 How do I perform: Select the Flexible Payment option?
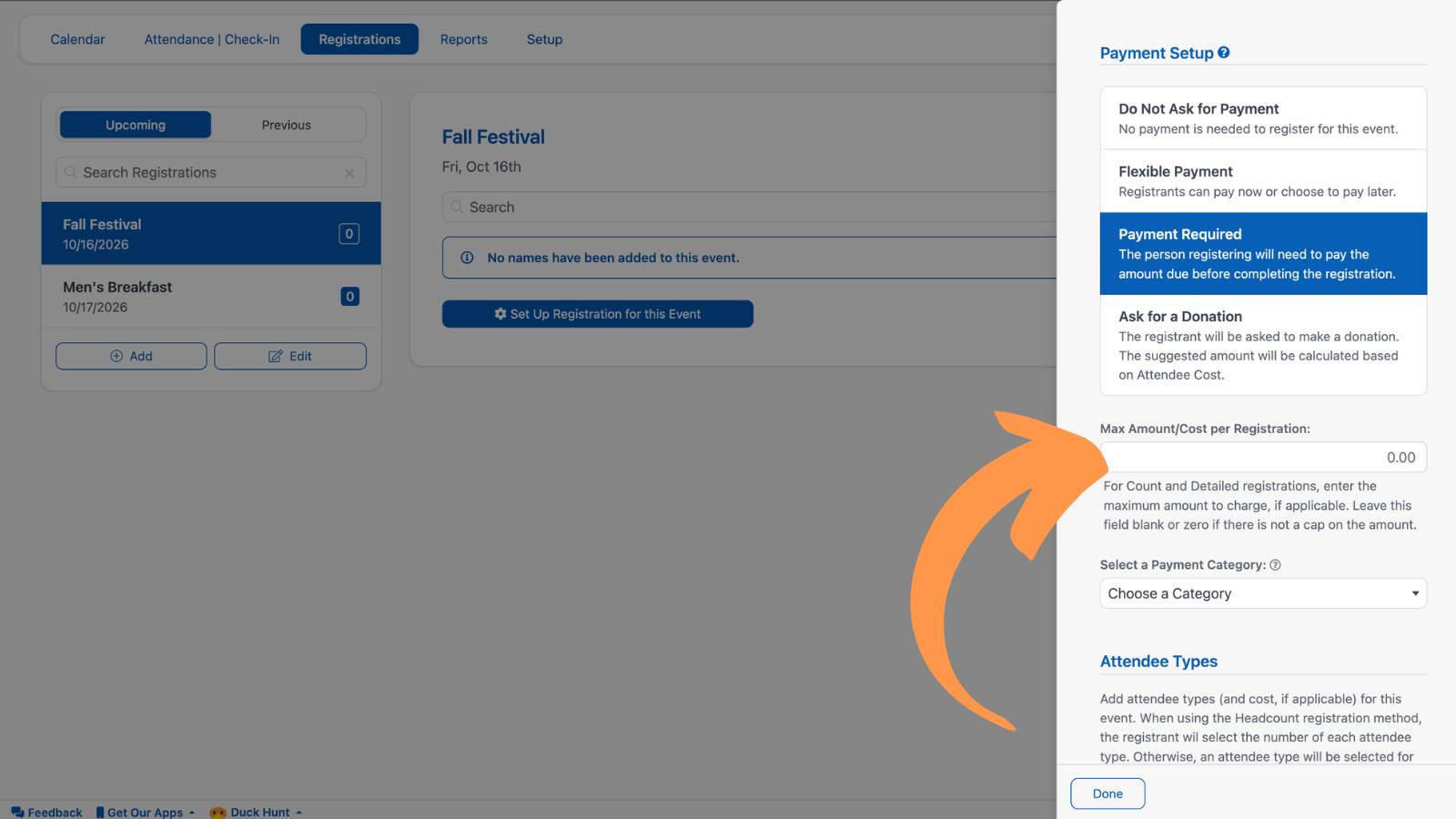tap(1263, 181)
